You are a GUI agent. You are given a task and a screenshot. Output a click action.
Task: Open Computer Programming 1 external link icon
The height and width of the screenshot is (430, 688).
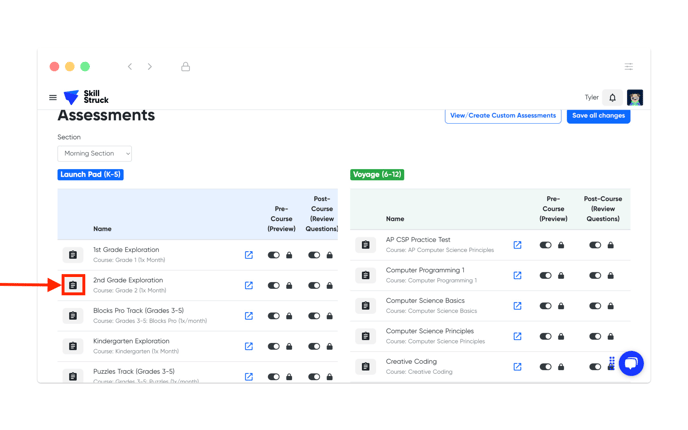pos(517,276)
